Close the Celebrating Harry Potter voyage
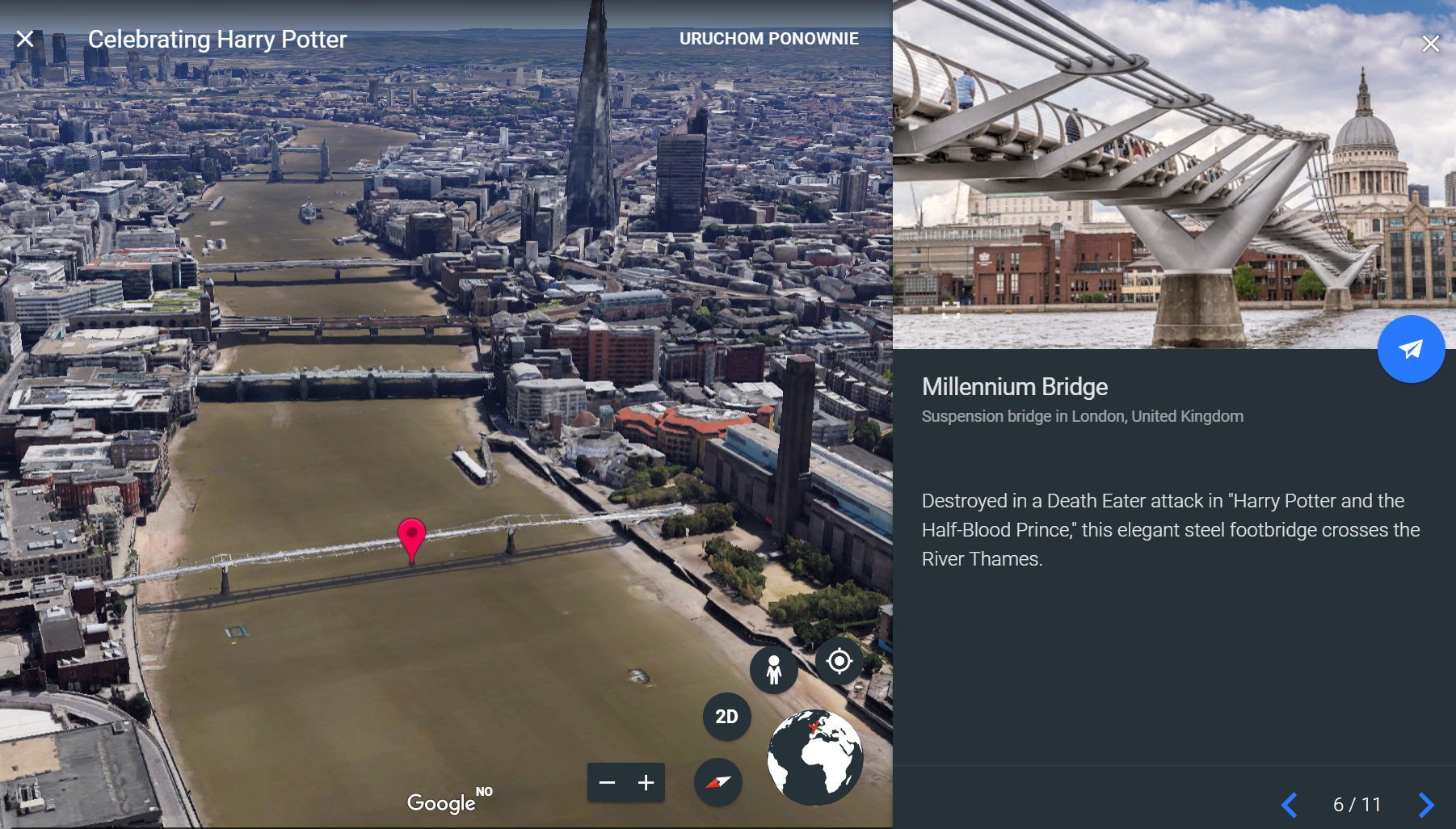 tap(25, 39)
